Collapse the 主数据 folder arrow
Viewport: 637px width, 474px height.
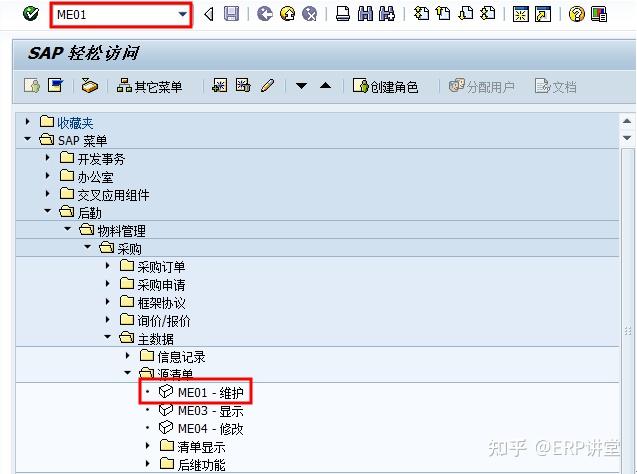108,337
